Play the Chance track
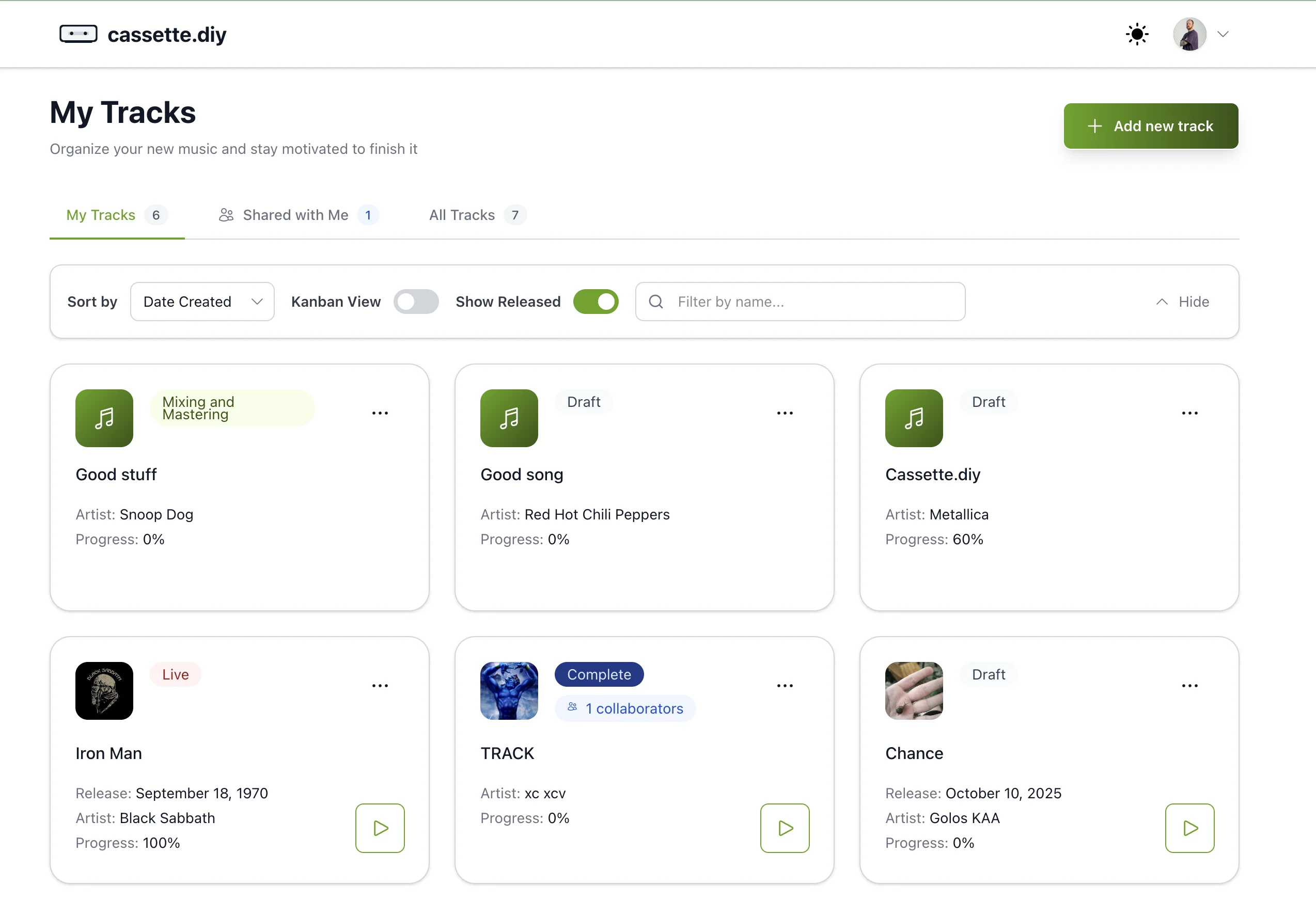This screenshot has height=916, width=1316. tap(1189, 828)
